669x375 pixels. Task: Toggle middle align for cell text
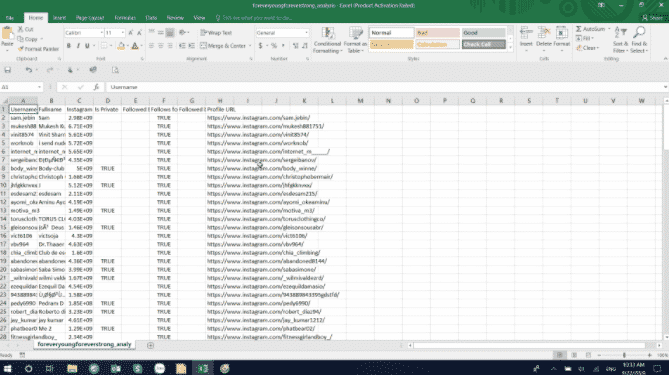tap(160, 33)
